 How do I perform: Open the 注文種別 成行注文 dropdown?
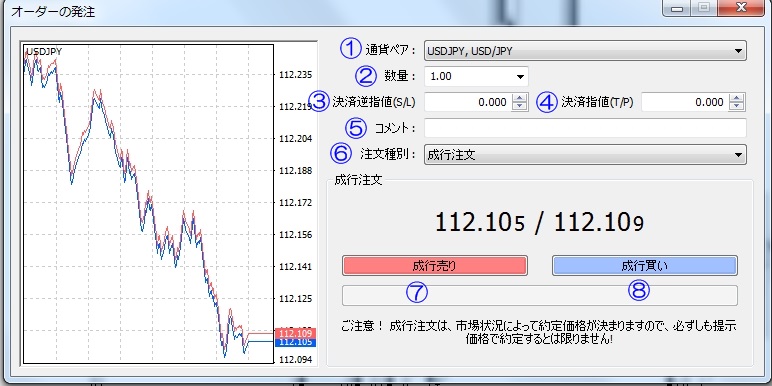pyautogui.click(x=585, y=155)
